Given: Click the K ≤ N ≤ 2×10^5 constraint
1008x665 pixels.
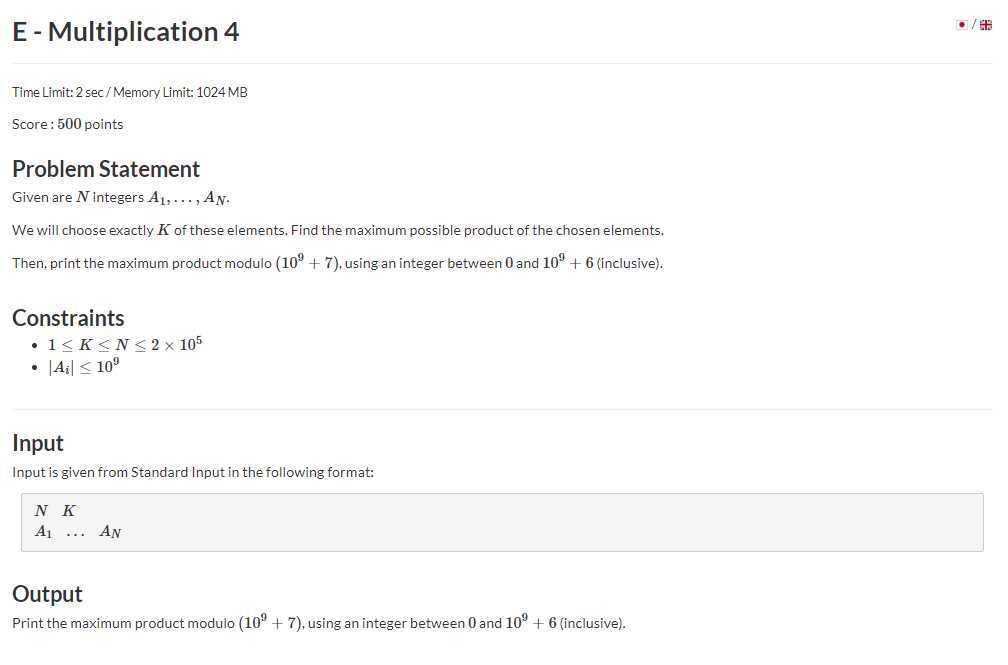Looking at the screenshot, I should [125, 344].
